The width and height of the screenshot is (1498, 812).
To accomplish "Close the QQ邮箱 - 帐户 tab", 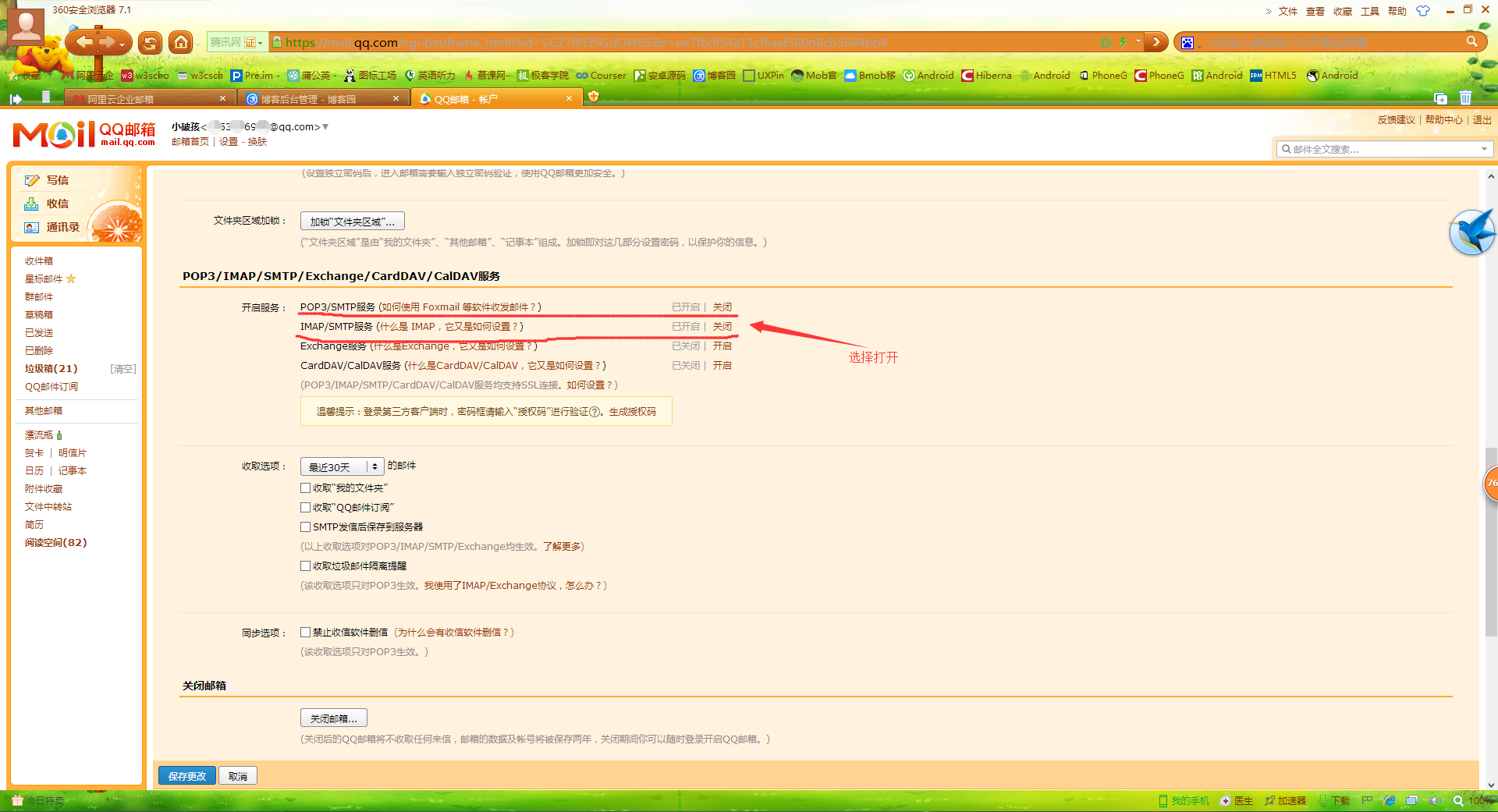I will tap(569, 98).
